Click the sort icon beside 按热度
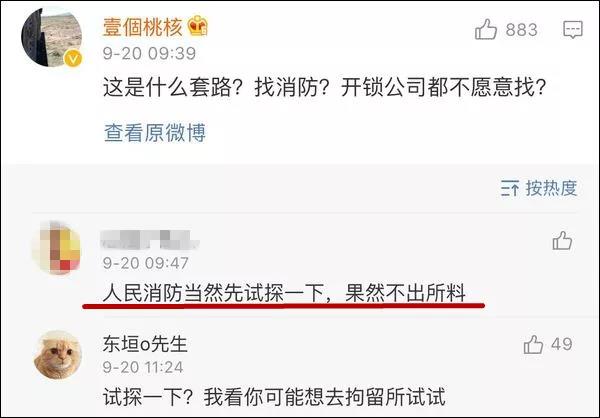The image size is (600, 418). coord(510,188)
